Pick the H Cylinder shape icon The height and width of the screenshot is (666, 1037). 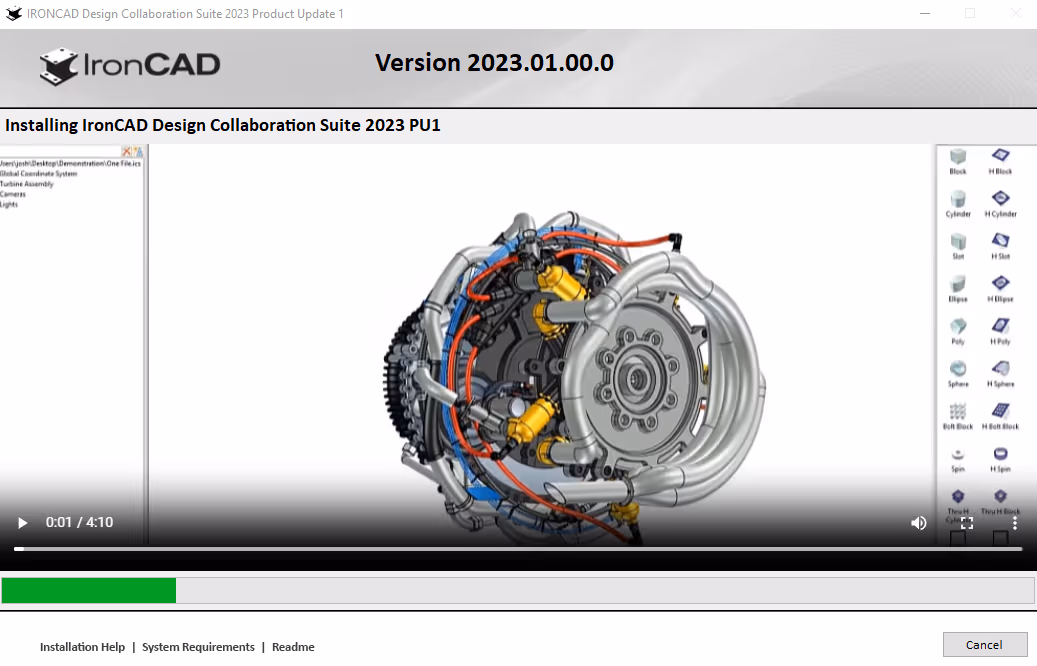pos(1000,198)
